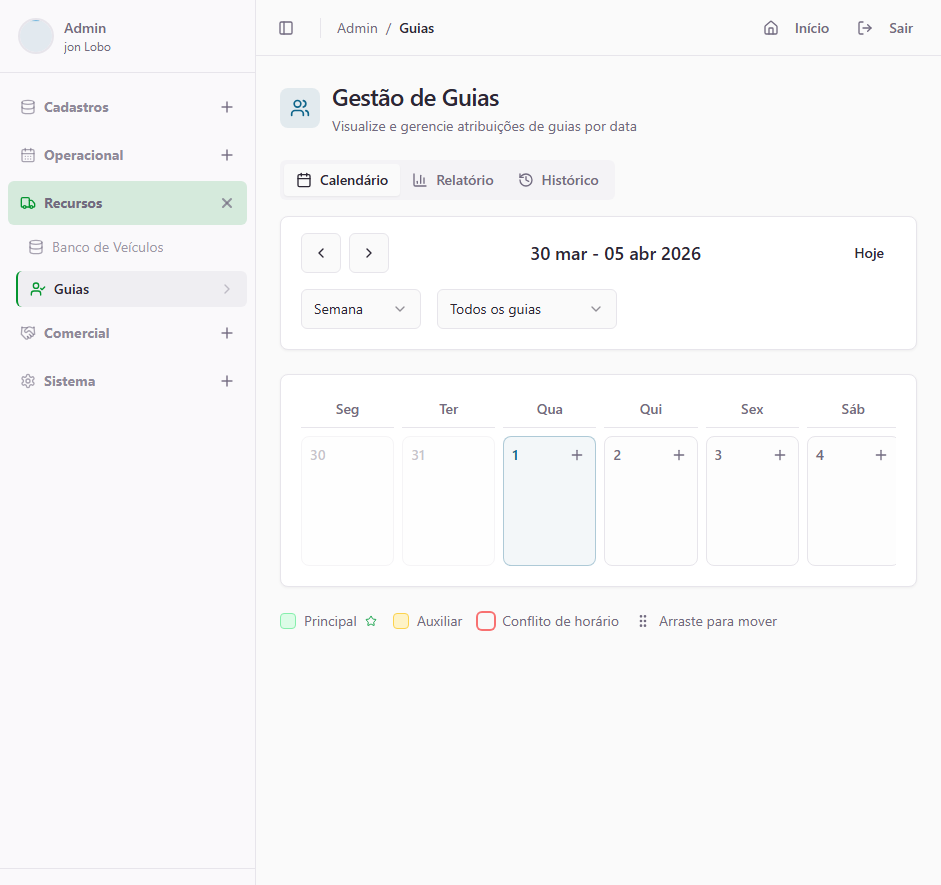Open the Histórico tab
941x885 pixels.
tap(558, 180)
